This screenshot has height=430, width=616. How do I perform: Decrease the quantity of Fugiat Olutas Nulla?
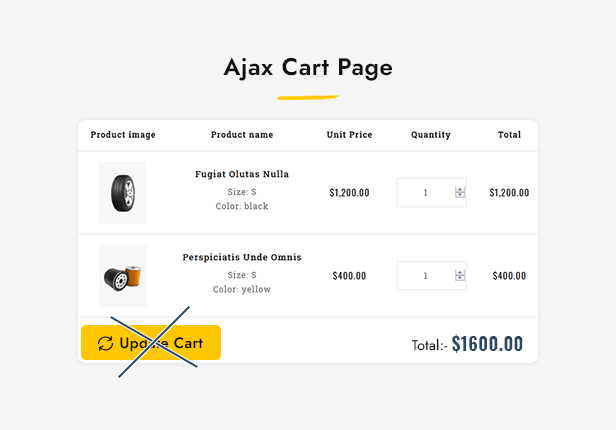click(460, 195)
